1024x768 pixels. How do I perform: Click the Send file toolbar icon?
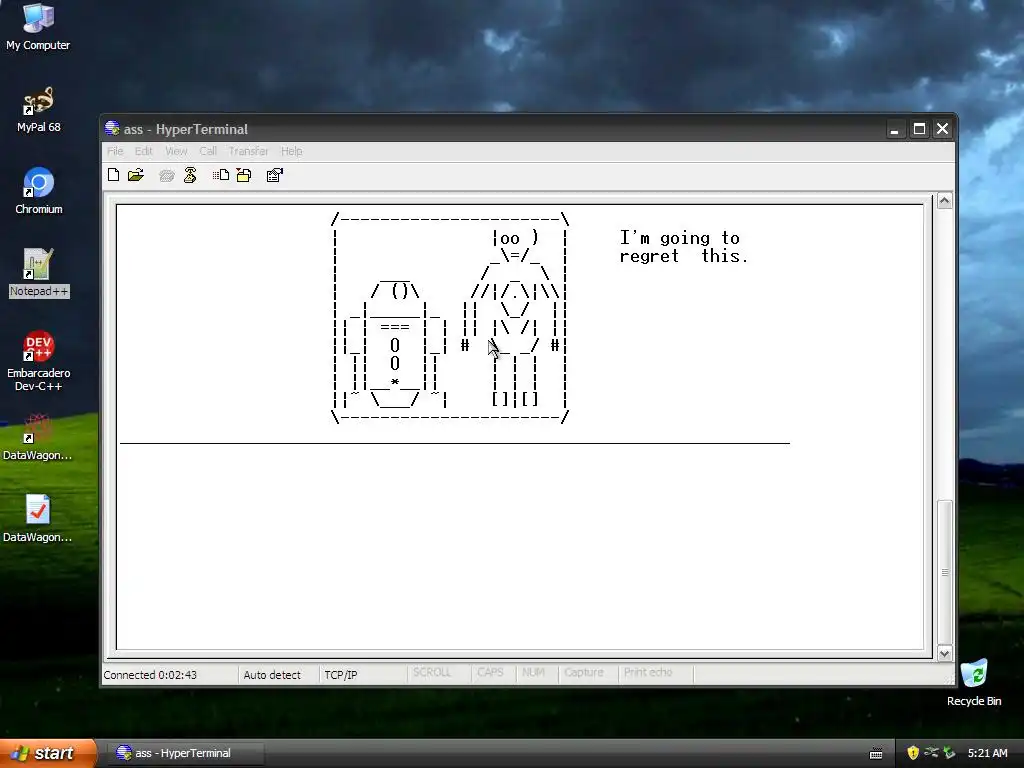tap(221, 175)
